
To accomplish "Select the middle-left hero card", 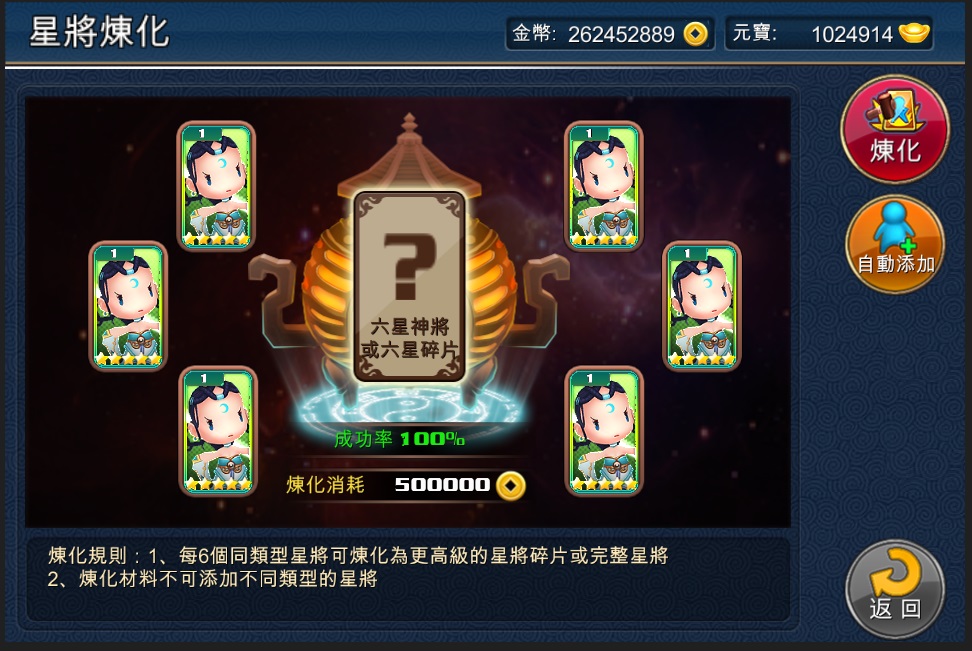I will [128, 306].
